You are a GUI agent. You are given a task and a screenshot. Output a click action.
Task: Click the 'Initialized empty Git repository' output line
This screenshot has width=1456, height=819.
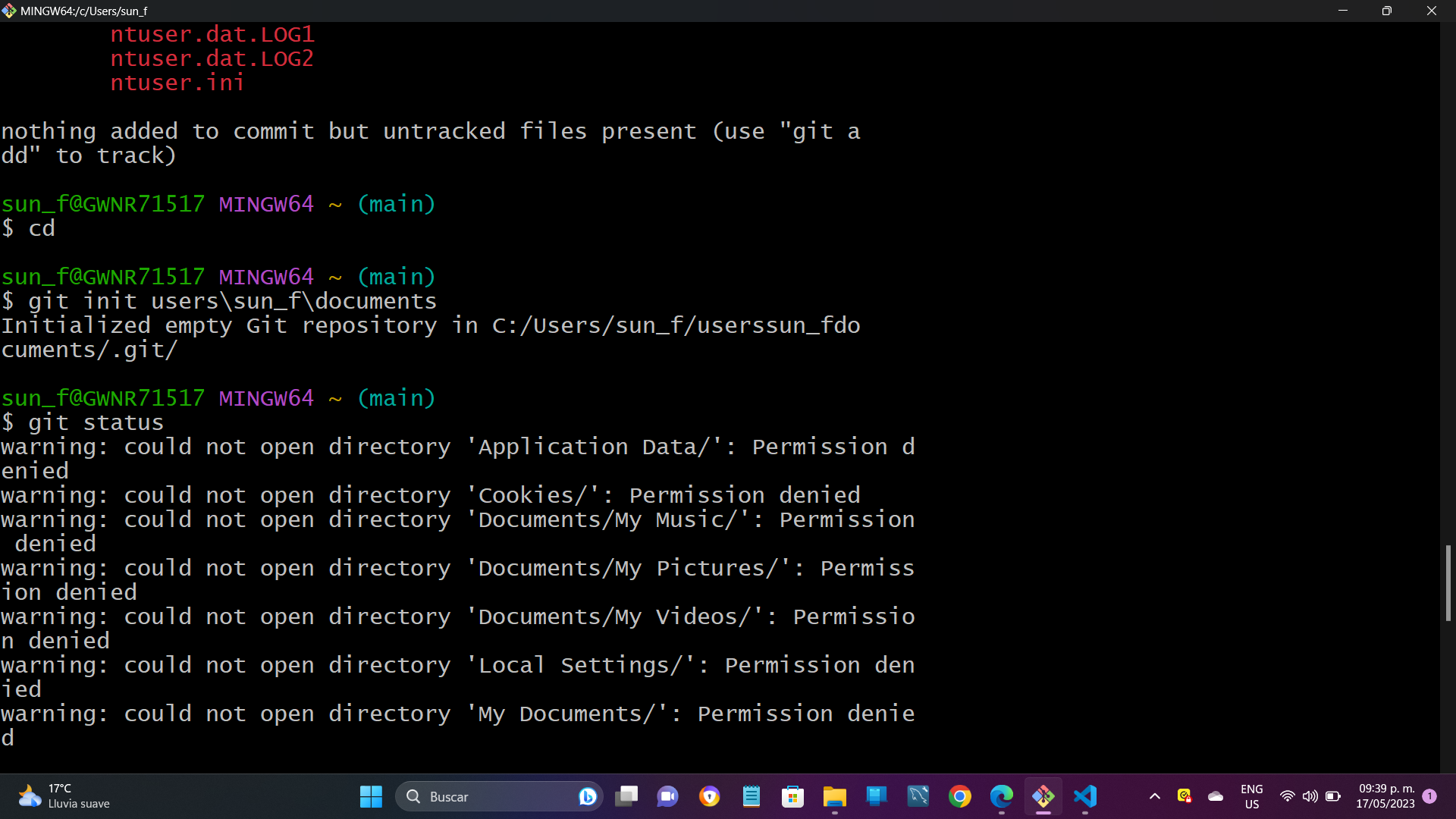(431, 337)
